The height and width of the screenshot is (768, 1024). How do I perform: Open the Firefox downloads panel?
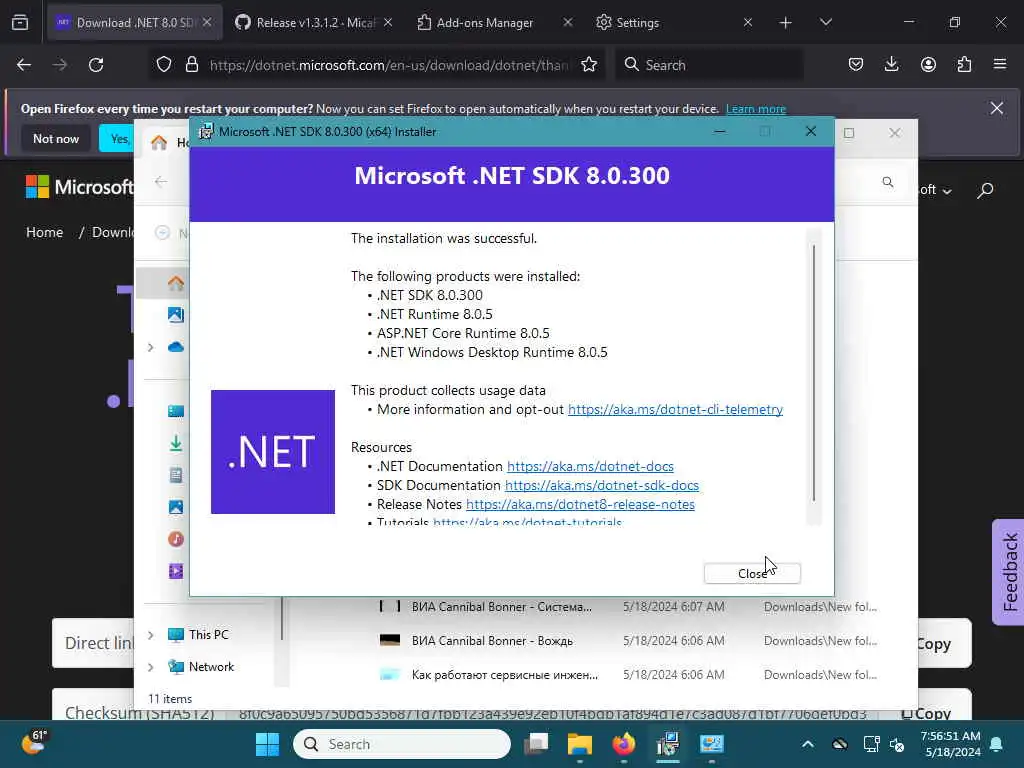click(x=891, y=65)
